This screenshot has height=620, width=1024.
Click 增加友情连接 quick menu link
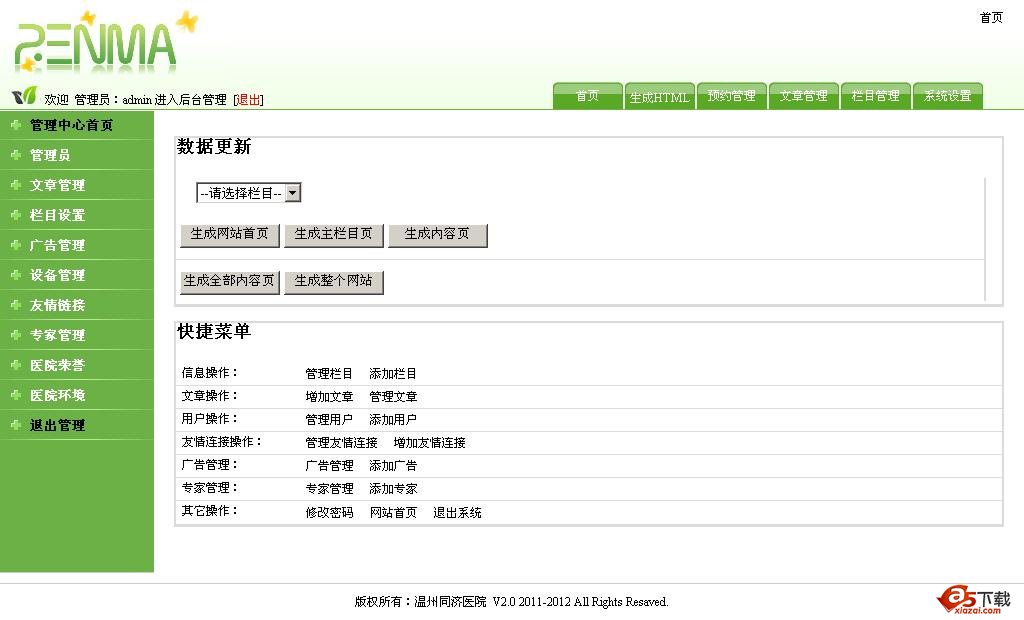click(429, 443)
